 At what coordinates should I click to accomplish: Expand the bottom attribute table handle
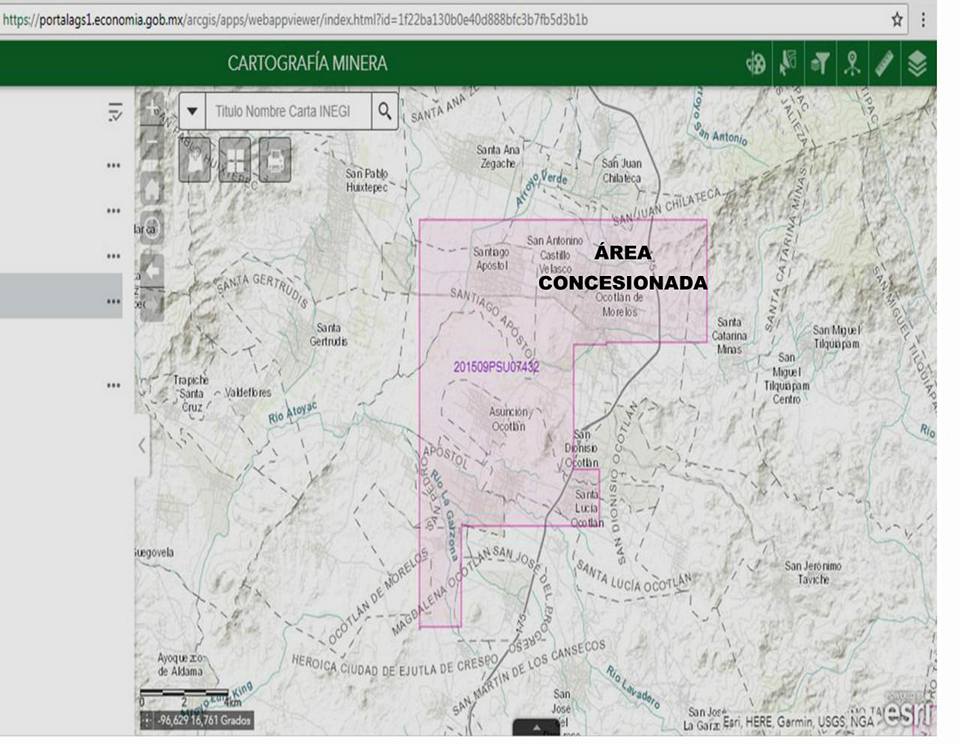[536, 727]
